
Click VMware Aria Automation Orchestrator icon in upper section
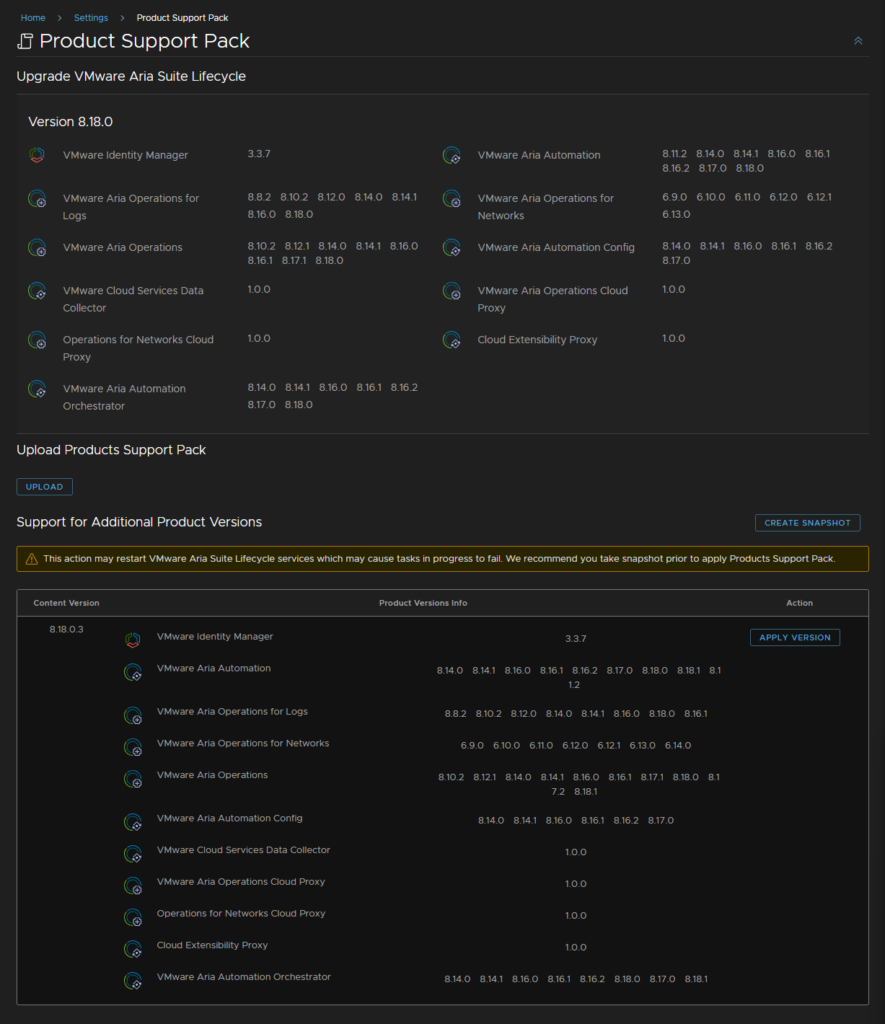click(37, 389)
